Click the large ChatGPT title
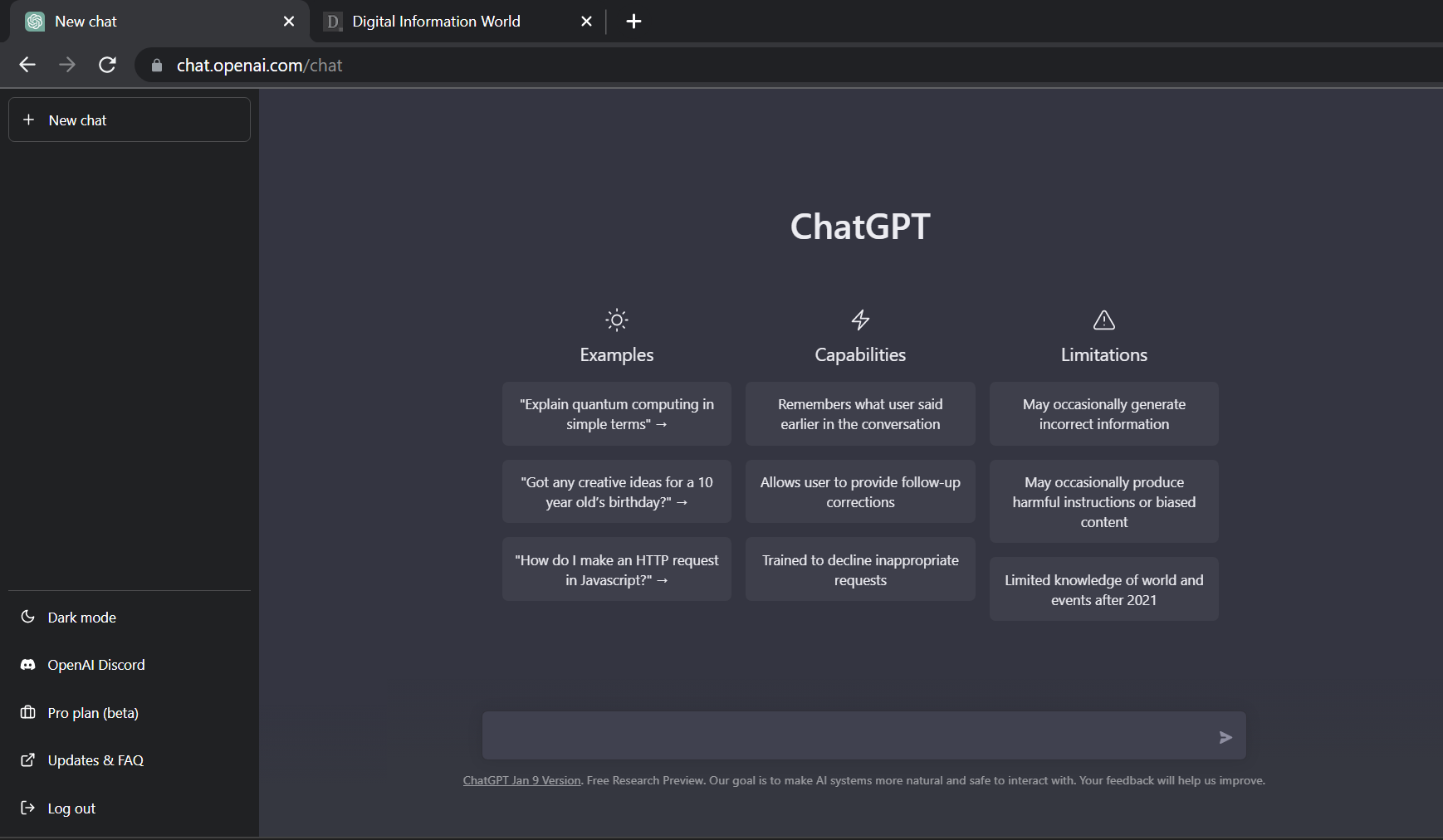The height and width of the screenshot is (840, 1443). (860, 227)
